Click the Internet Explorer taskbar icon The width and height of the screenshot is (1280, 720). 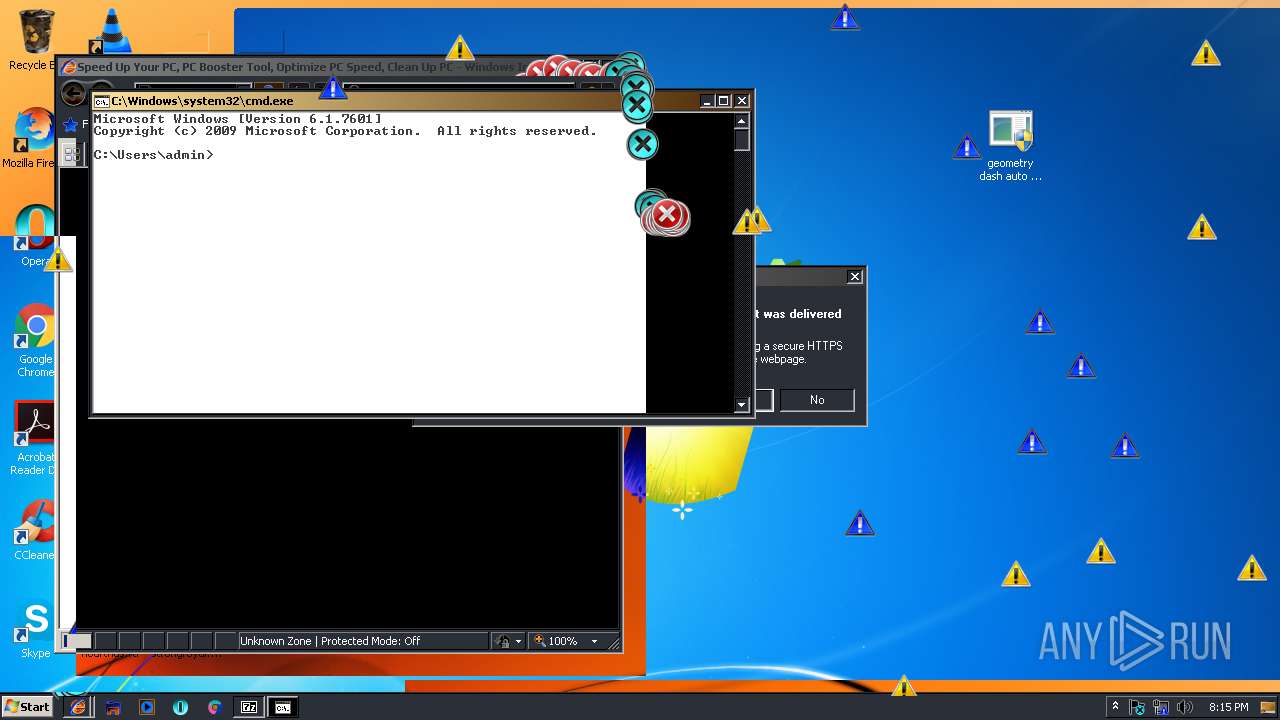[78, 707]
